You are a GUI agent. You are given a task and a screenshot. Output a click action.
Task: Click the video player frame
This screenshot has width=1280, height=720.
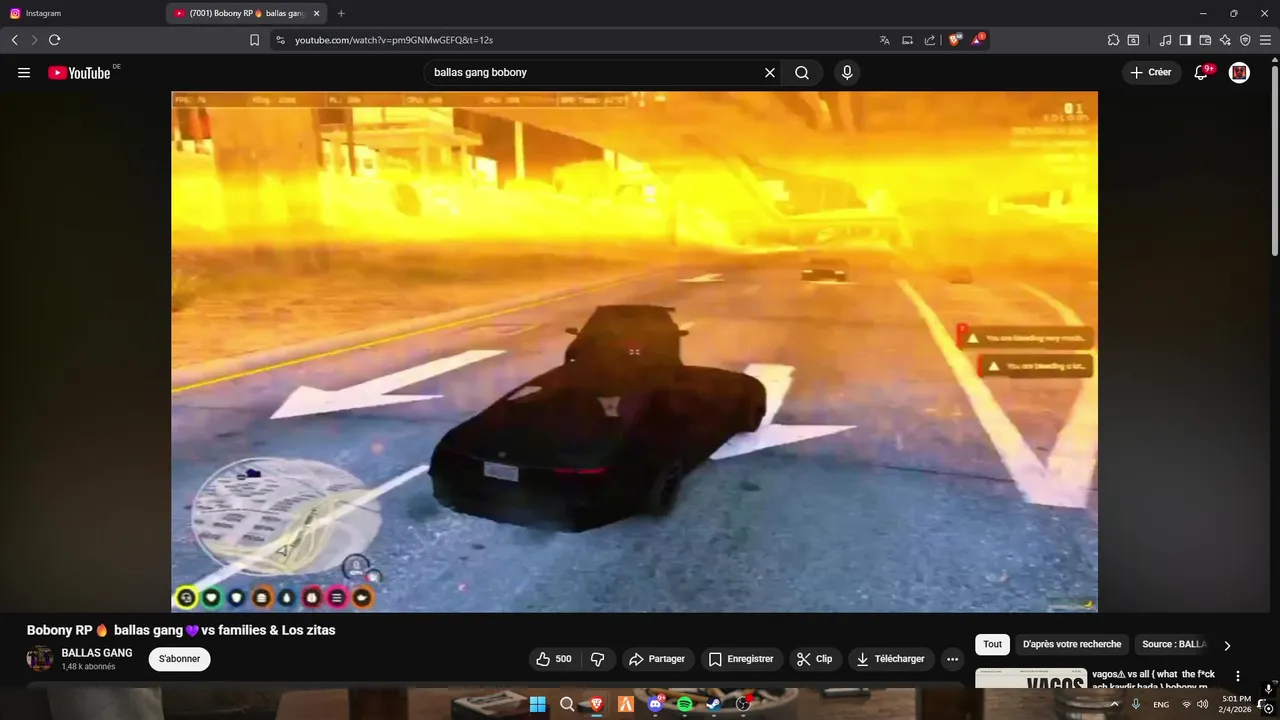tap(634, 351)
